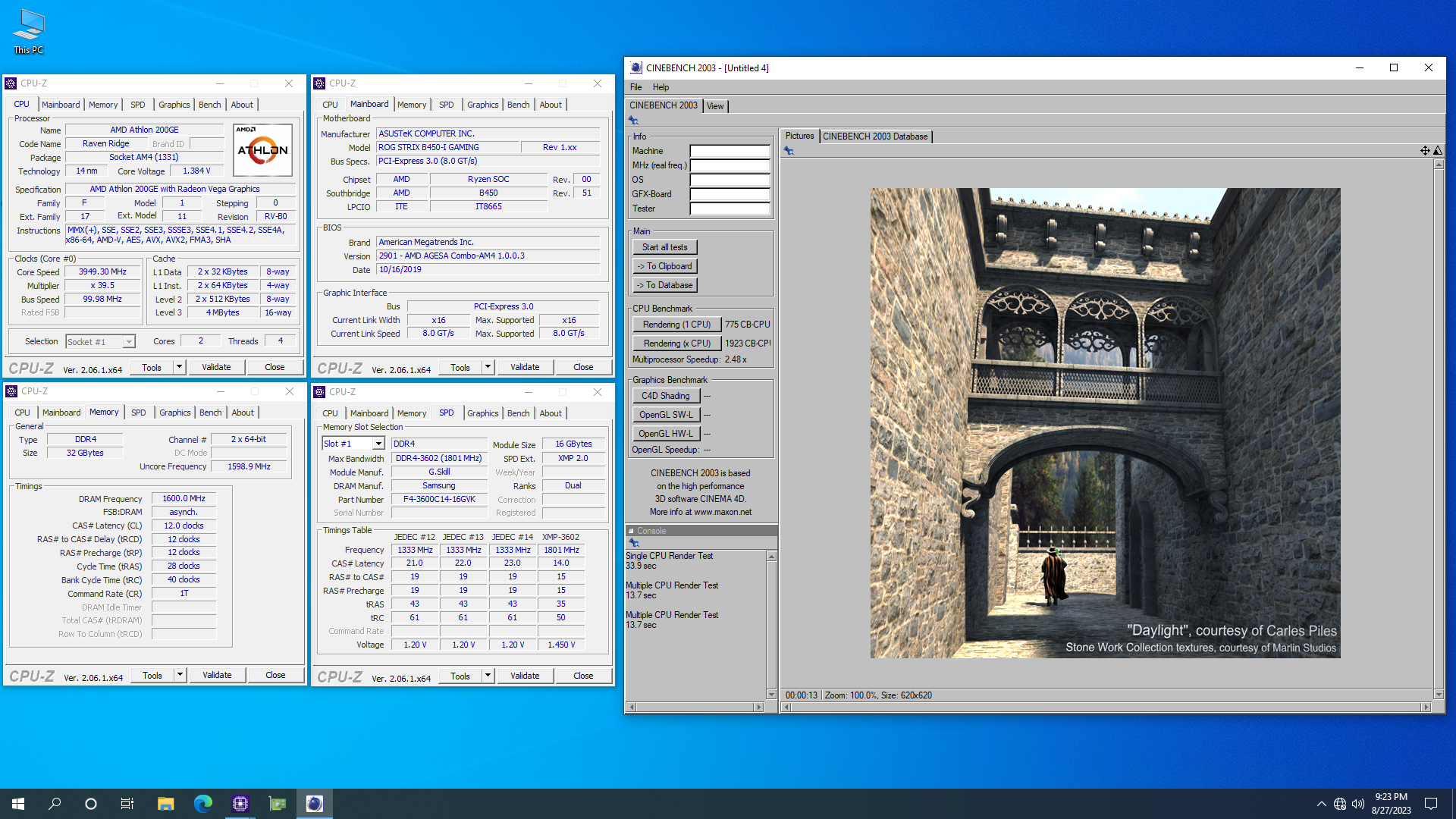
Task: Open the volume control in system tray
Action: tap(1358, 804)
